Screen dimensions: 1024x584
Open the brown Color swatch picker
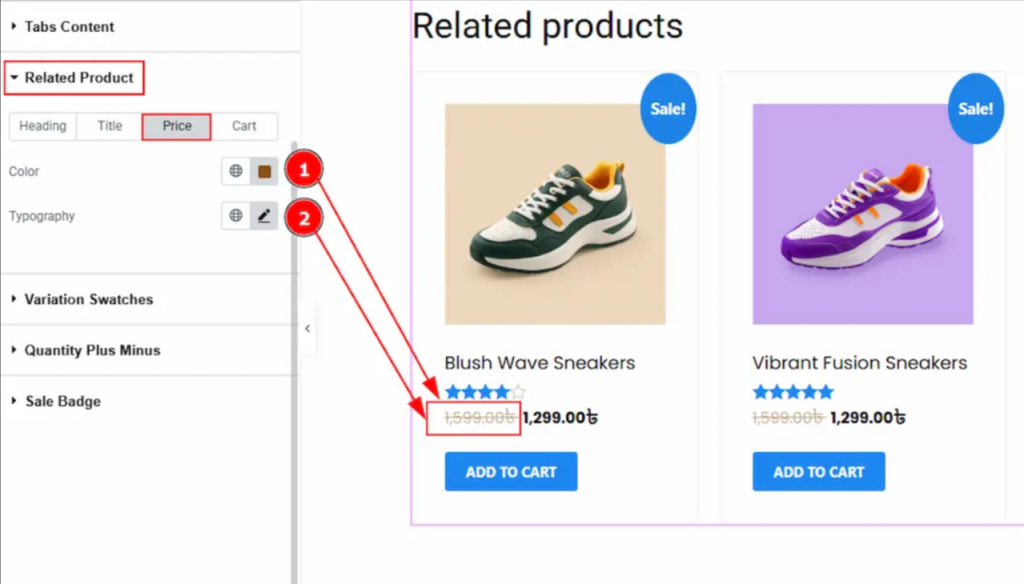(x=264, y=172)
